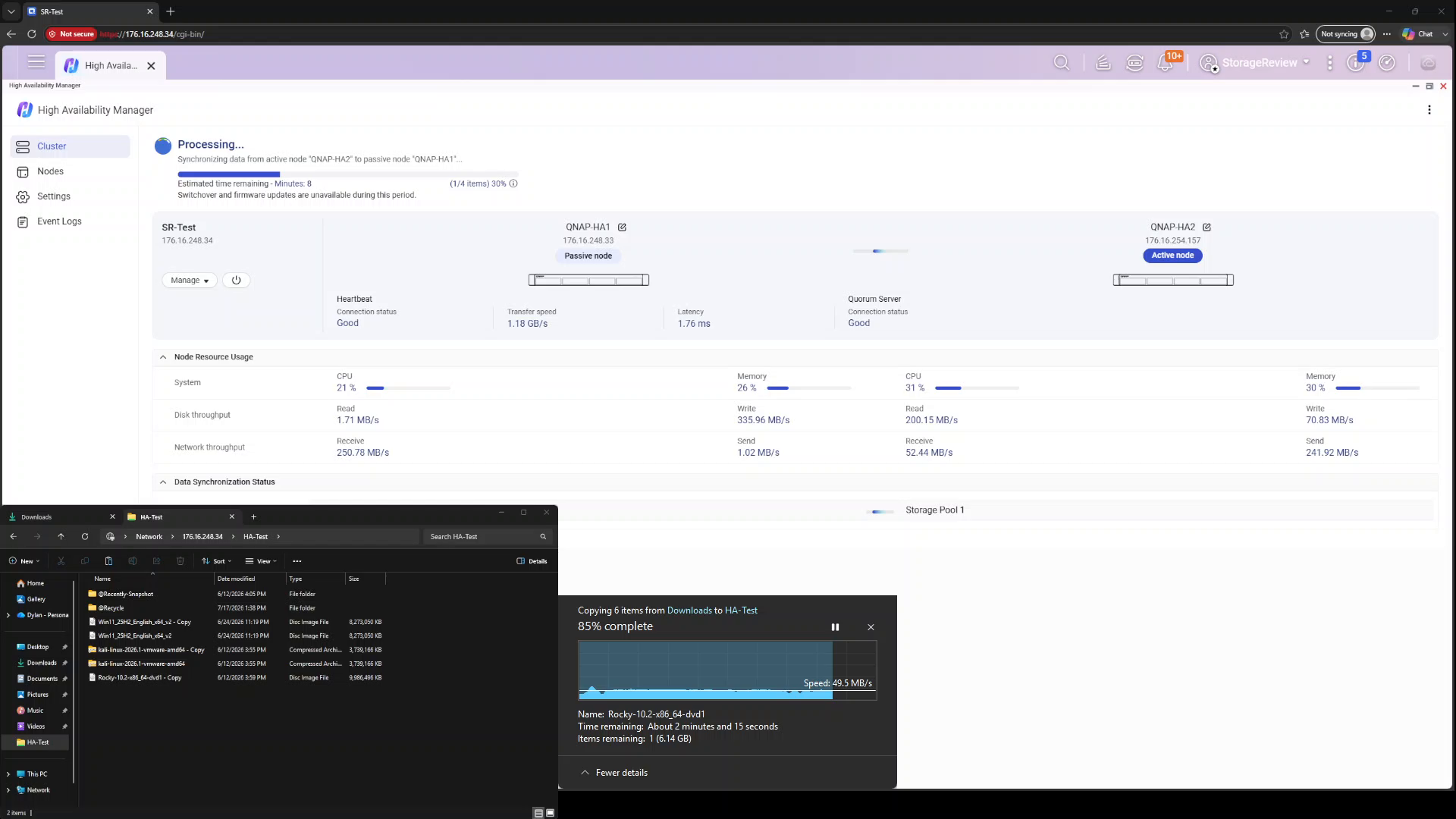Open the New dropdown in File Explorer

24,561
